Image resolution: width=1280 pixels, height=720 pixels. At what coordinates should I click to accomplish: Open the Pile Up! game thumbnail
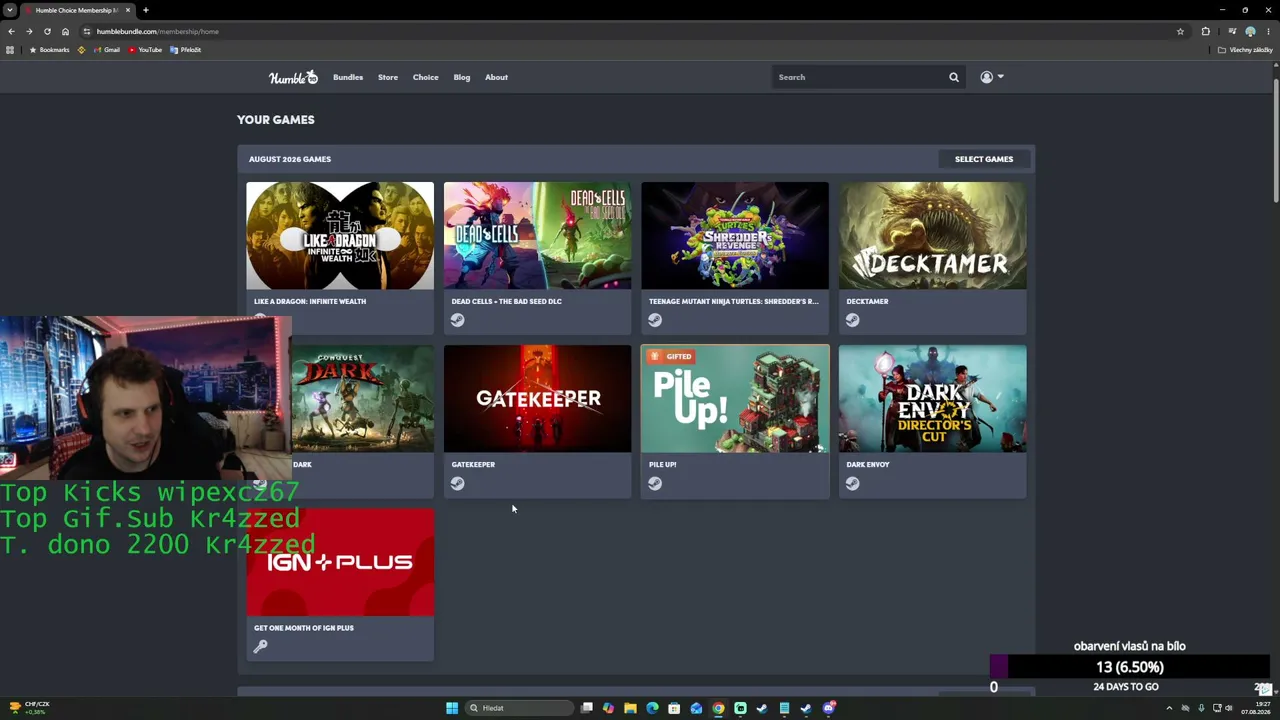tap(735, 399)
